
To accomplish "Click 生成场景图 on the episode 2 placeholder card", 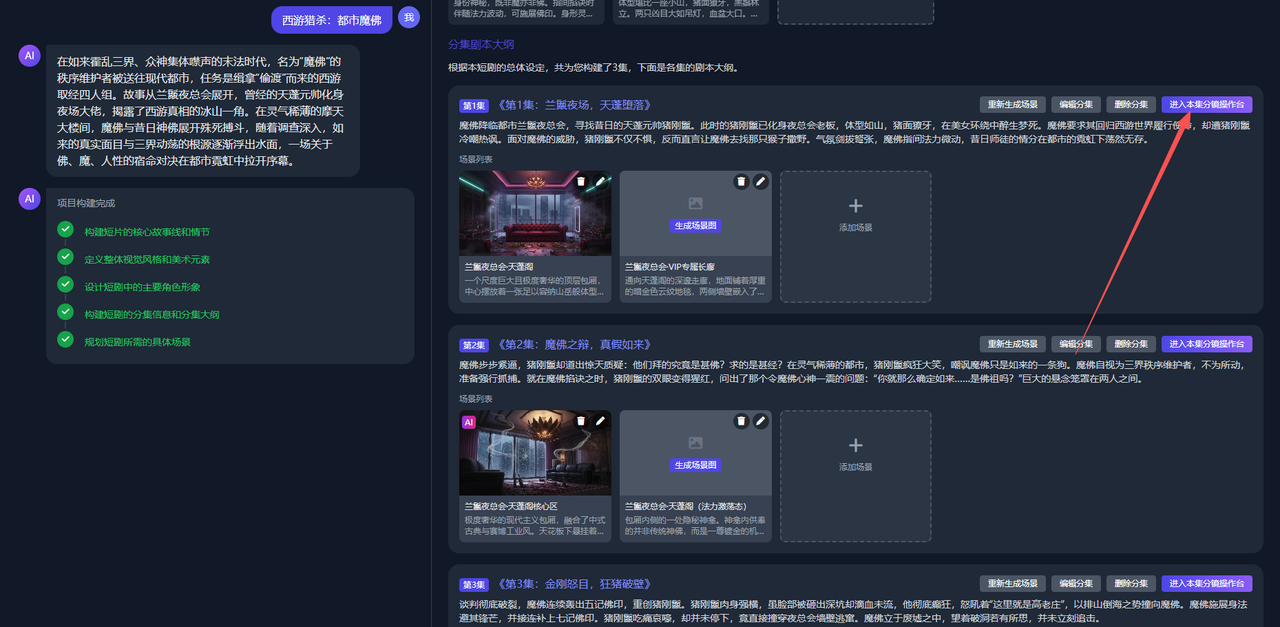I will [x=694, y=465].
